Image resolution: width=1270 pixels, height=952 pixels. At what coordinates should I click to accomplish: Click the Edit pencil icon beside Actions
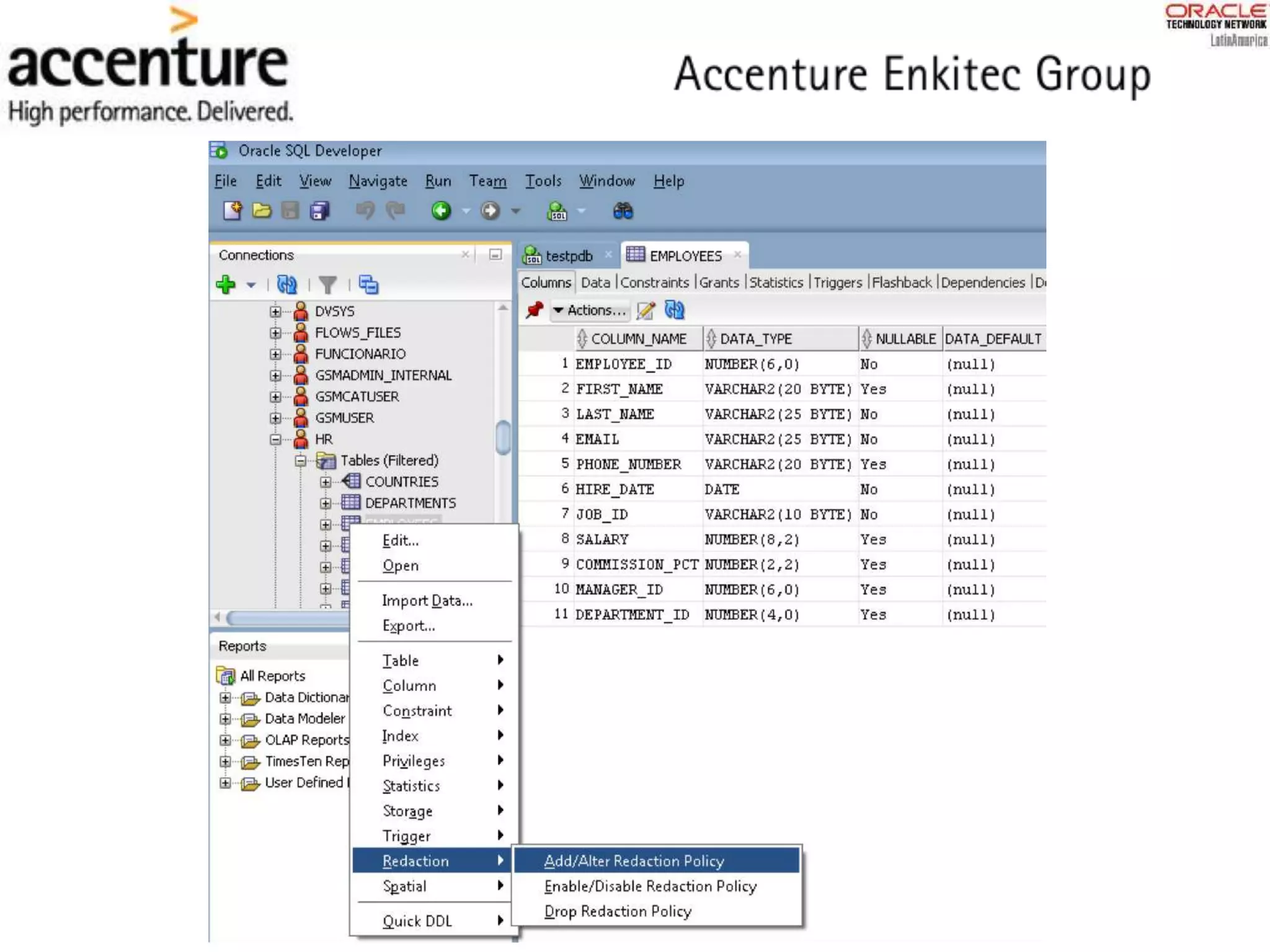[x=646, y=310]
